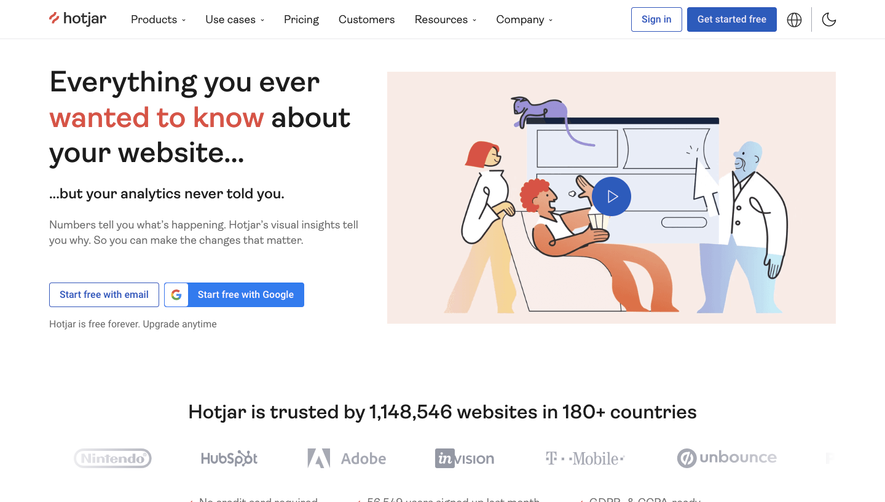
Task: Click the 'wanted to know' red headline text
Action: point(156,117)
